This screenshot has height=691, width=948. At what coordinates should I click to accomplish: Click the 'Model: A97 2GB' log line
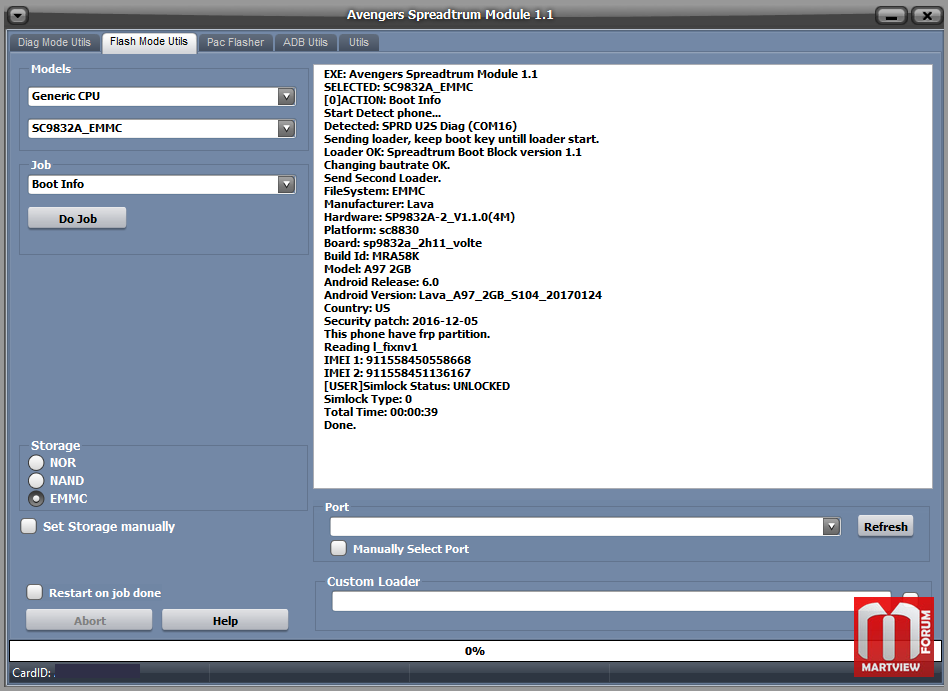coord(368,269)
